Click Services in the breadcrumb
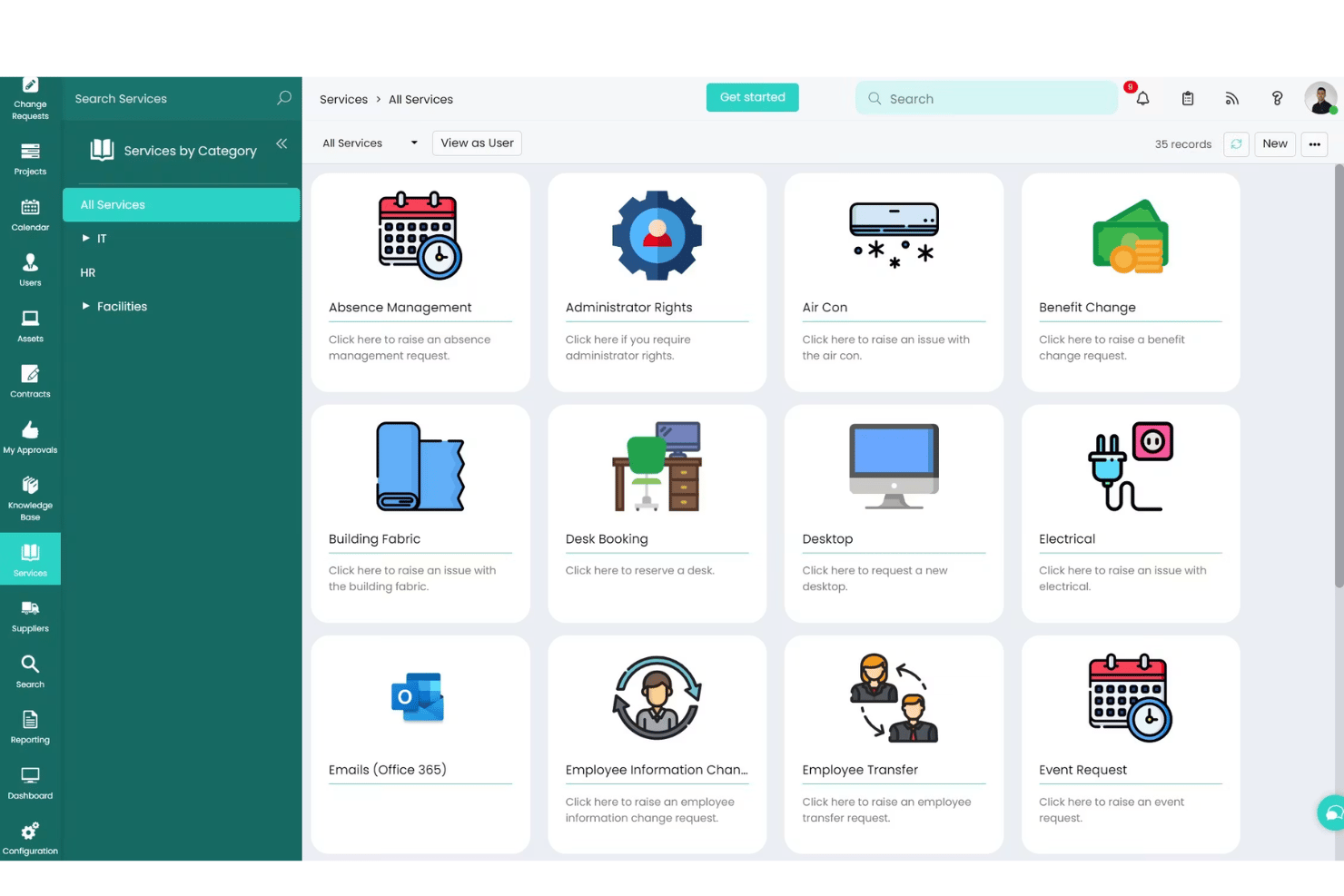Viewport: 1344px width, 896px height. click(x=343, y=99)
